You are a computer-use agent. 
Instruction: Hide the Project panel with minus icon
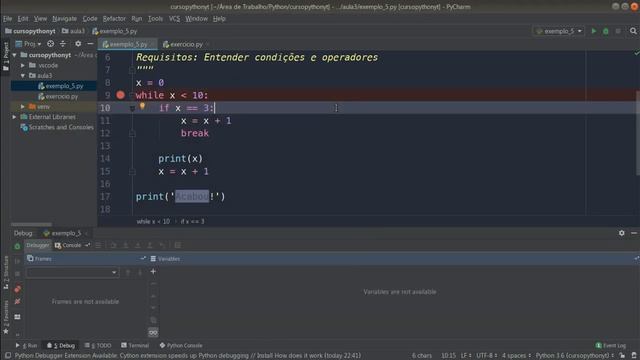point(90,44)
